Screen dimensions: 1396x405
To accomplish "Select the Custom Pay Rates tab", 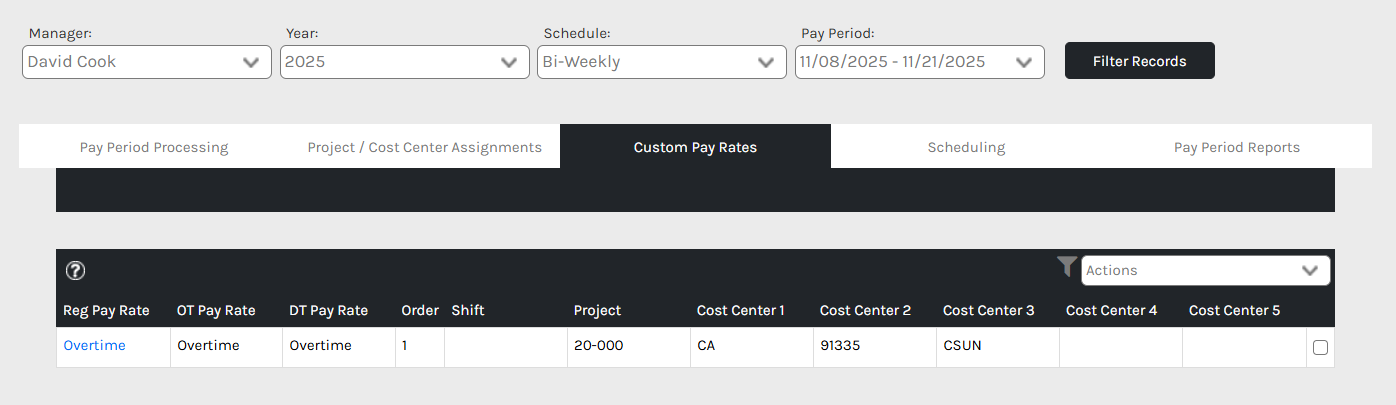I will pos(695,147).
